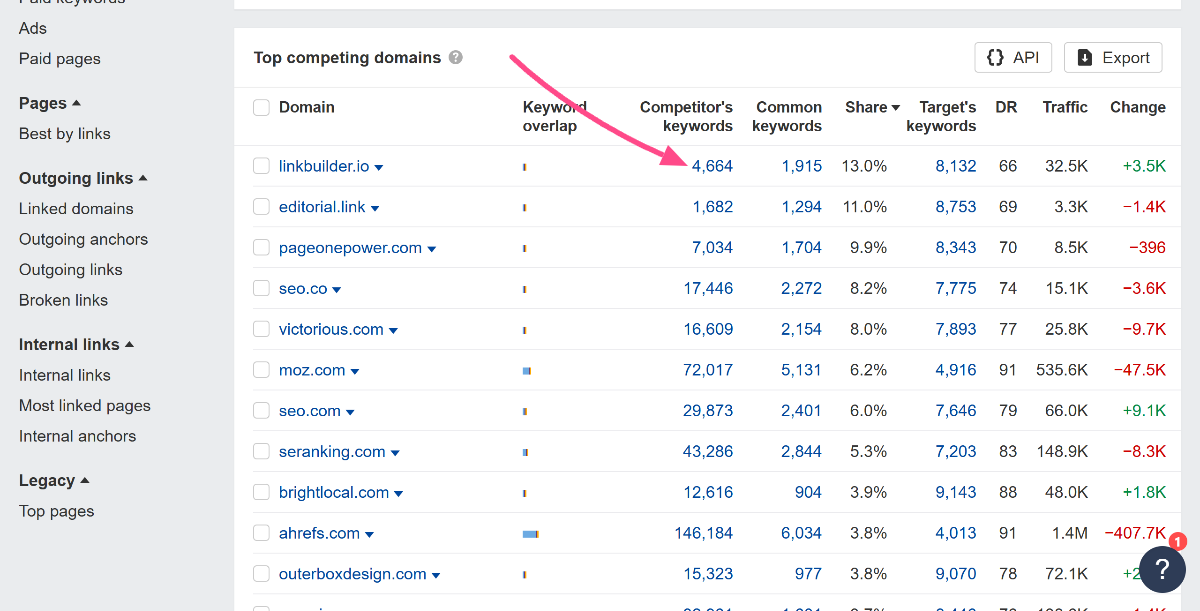The height and width of the screenshot is (611, 1200).
Task: Open the seranking.com domain link
Action: pos(332,451)
